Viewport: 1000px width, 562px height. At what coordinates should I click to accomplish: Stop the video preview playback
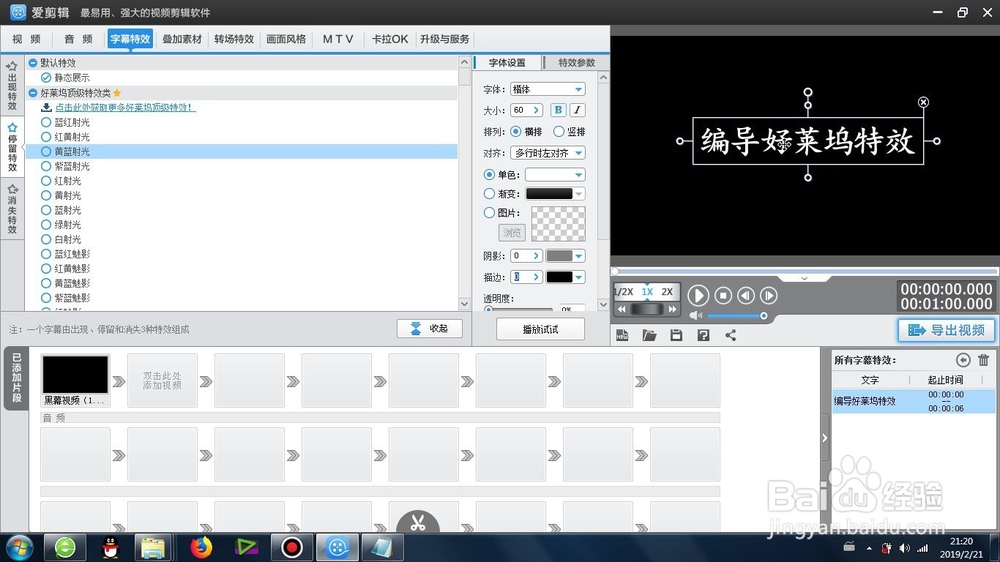point(723,295)
